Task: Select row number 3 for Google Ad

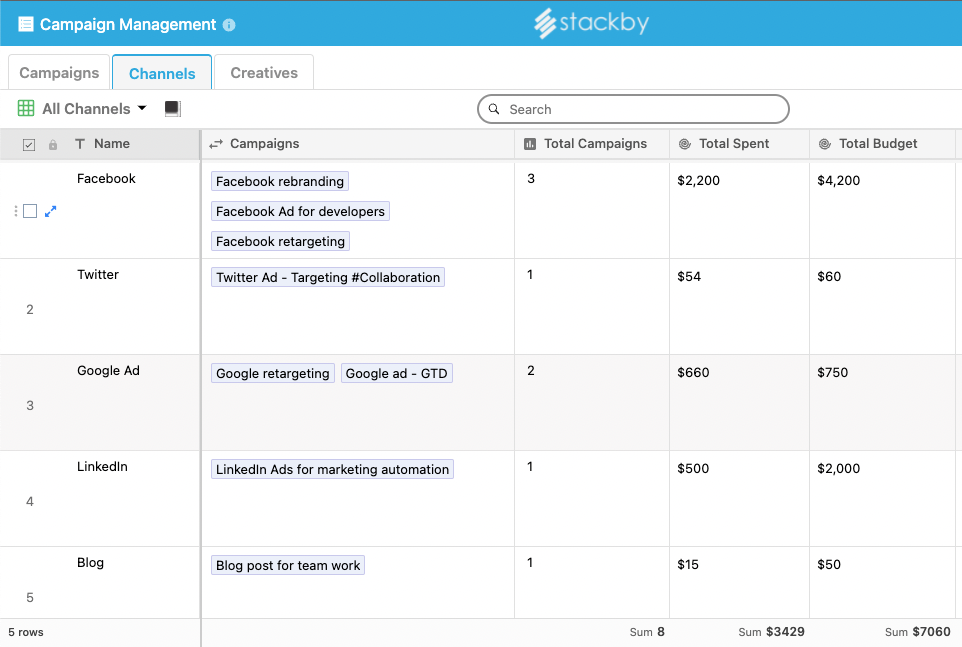Action: point(30,405)
